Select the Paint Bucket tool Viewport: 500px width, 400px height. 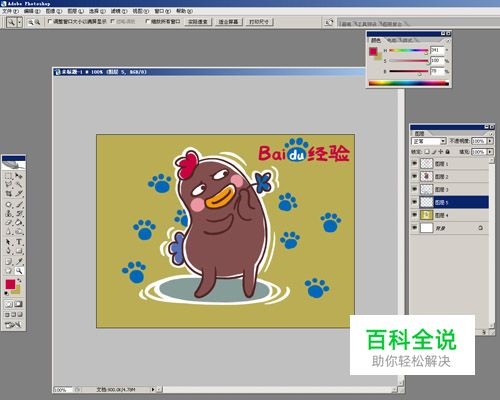tap(19, 222)
